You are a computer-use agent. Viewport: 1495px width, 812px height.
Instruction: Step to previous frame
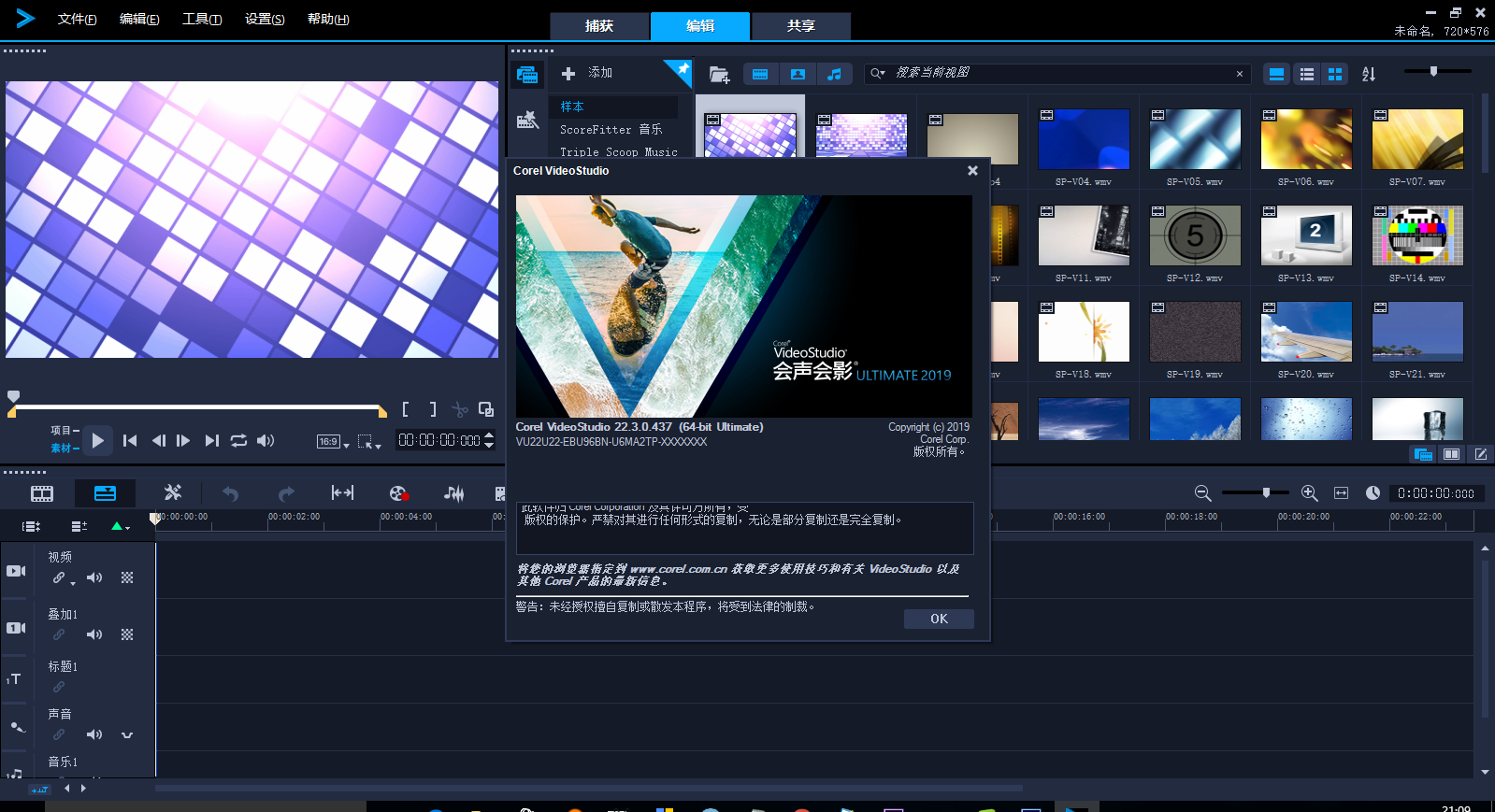158,440
